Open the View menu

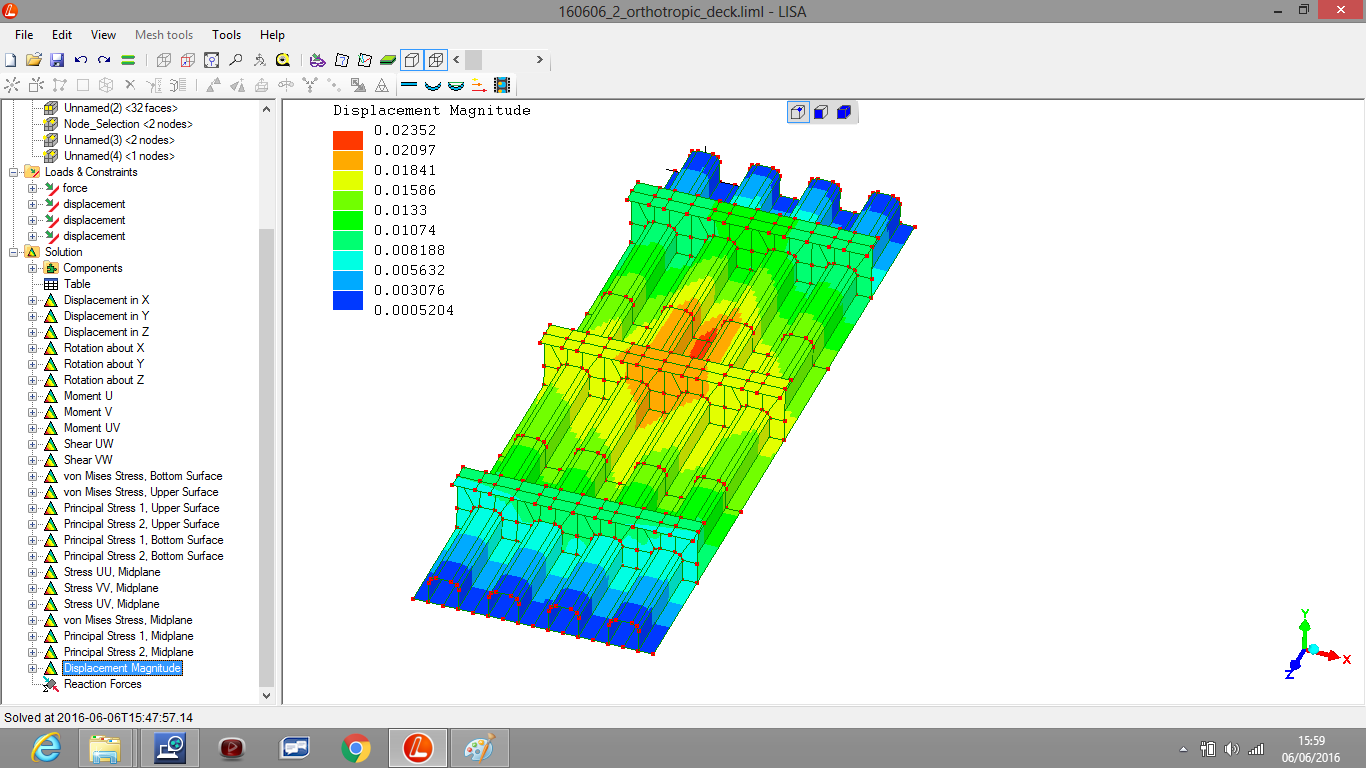tap(103, 35)
